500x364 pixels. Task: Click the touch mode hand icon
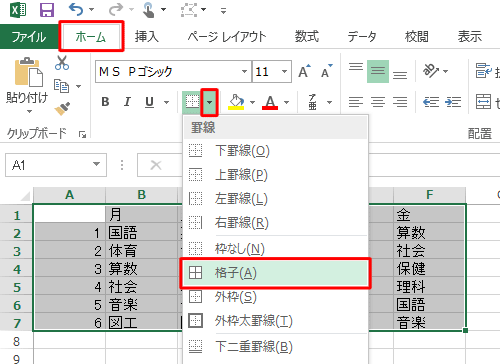point(148,10)
